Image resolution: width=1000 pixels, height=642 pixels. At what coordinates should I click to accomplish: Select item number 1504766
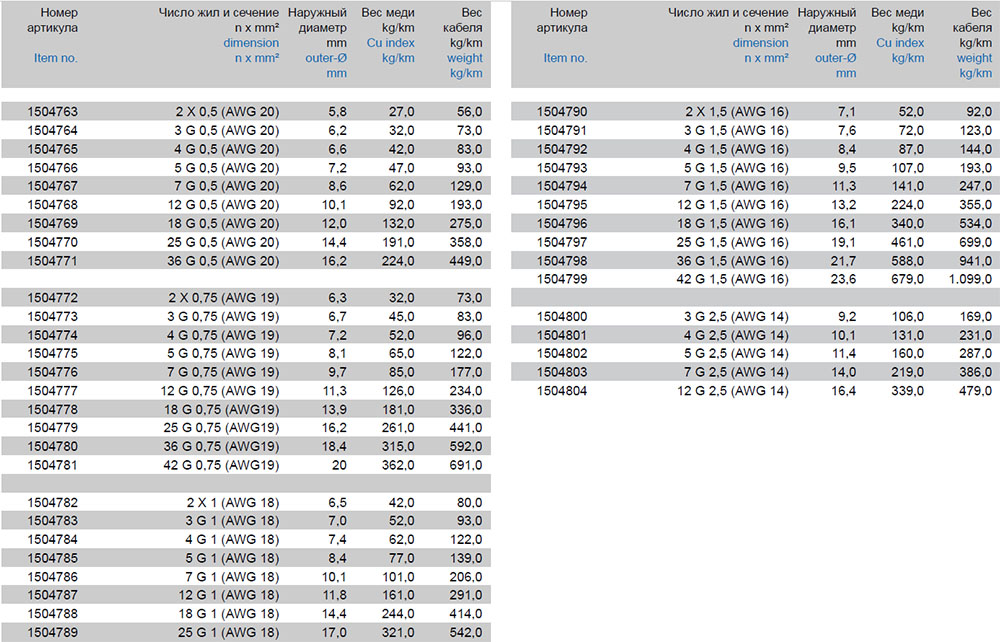point(52,168)
